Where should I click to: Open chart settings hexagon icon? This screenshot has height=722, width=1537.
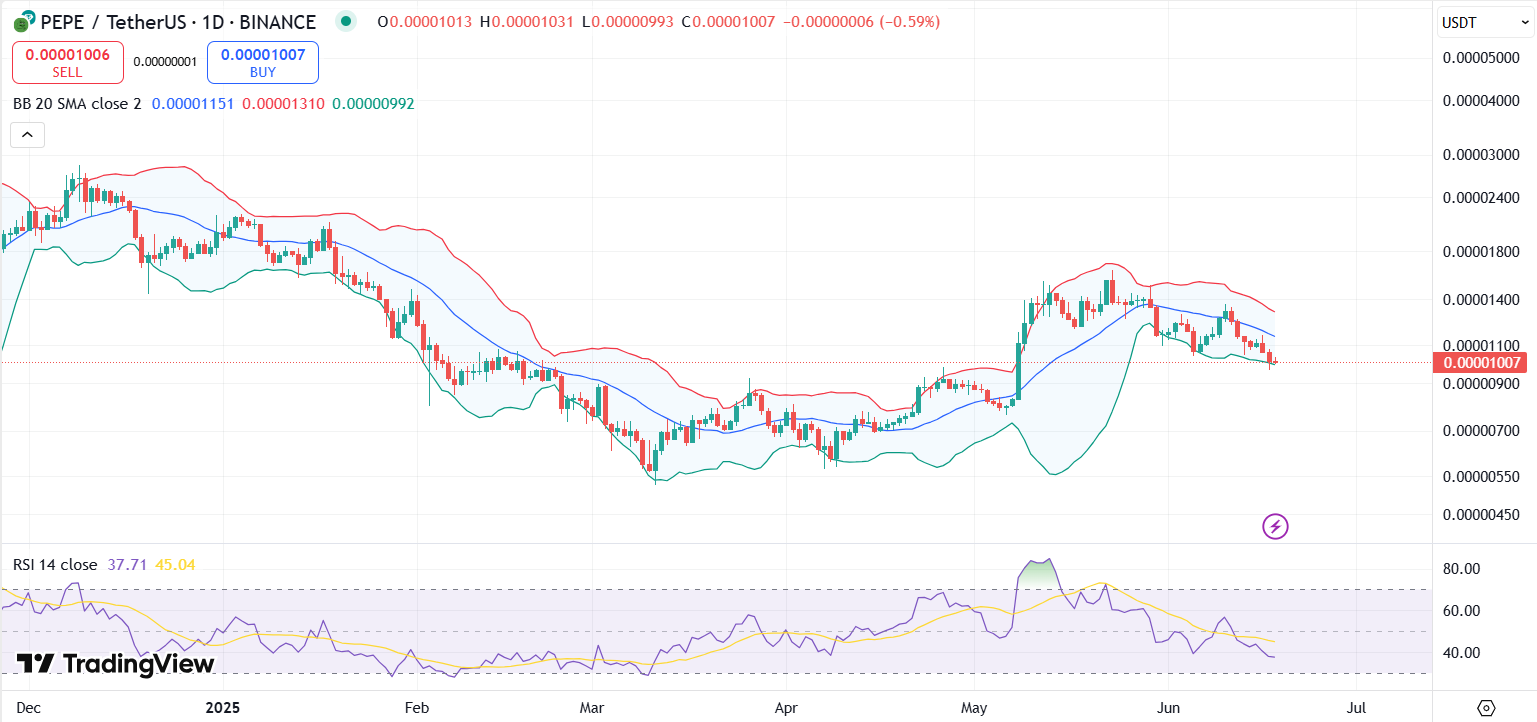pos(1486,708)
